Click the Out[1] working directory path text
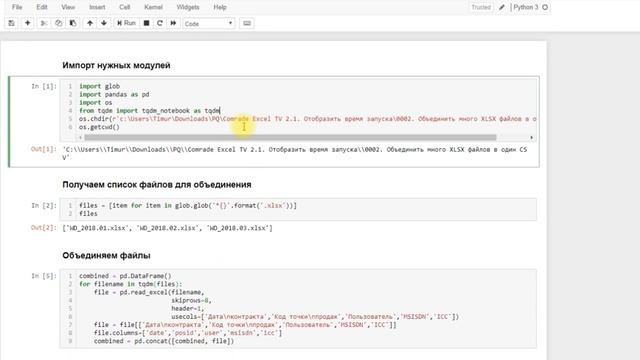The width and height of the screenshot is (640, 360). [295, 153]
